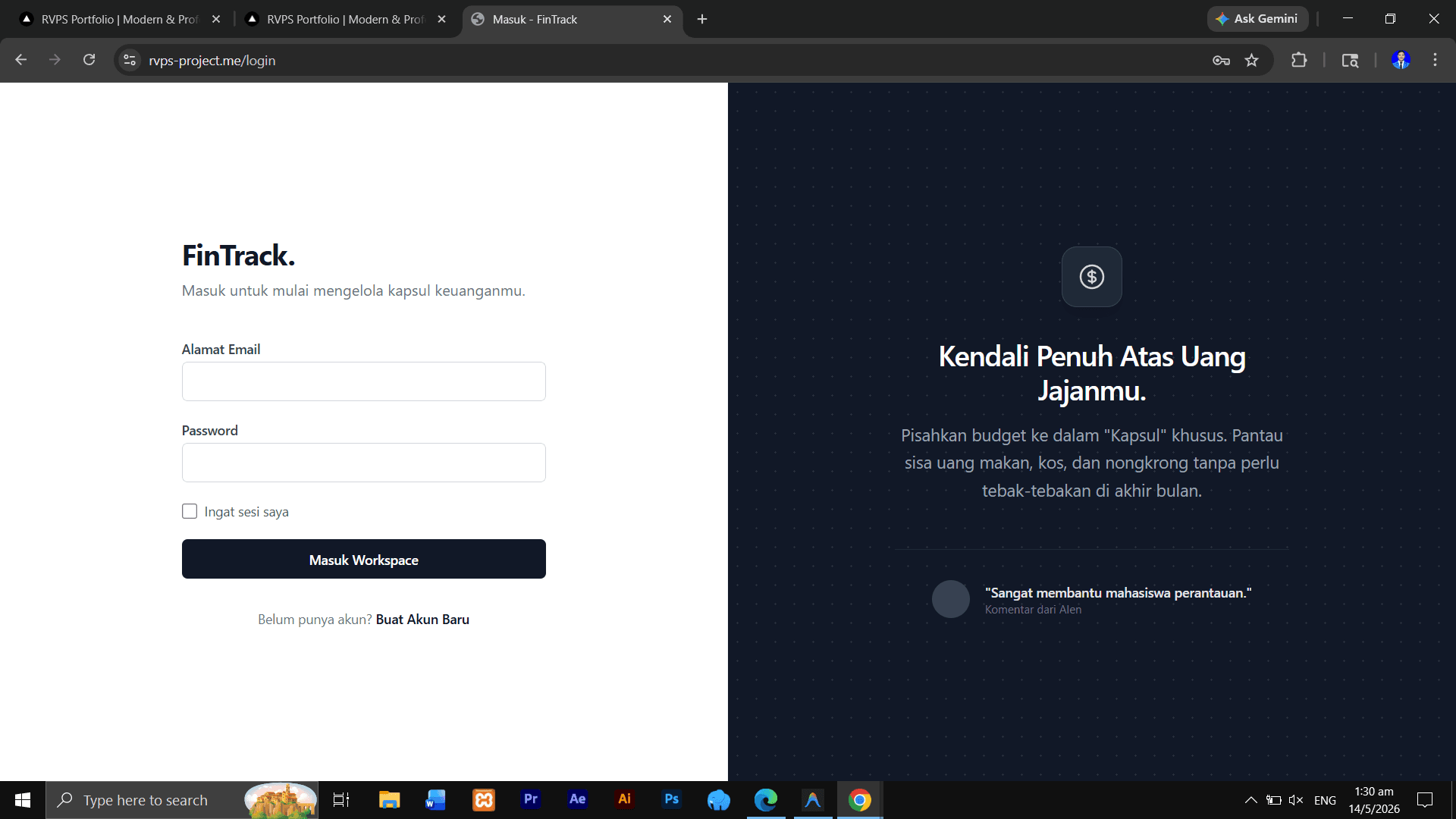Submit with the Masuk Workspace button
The image size is (1456, 819).
363,559
